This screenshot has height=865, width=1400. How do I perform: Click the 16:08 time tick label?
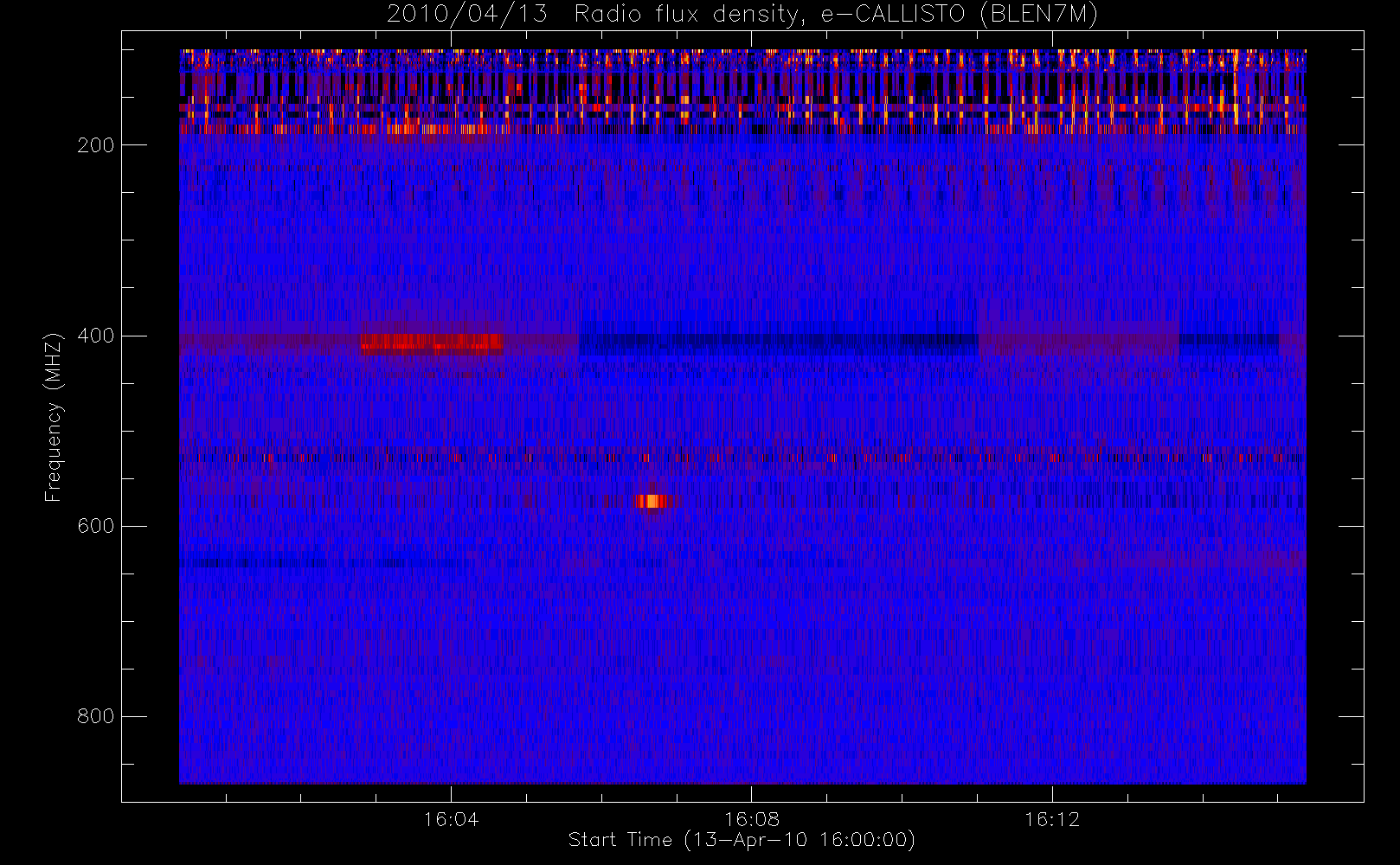752,819
